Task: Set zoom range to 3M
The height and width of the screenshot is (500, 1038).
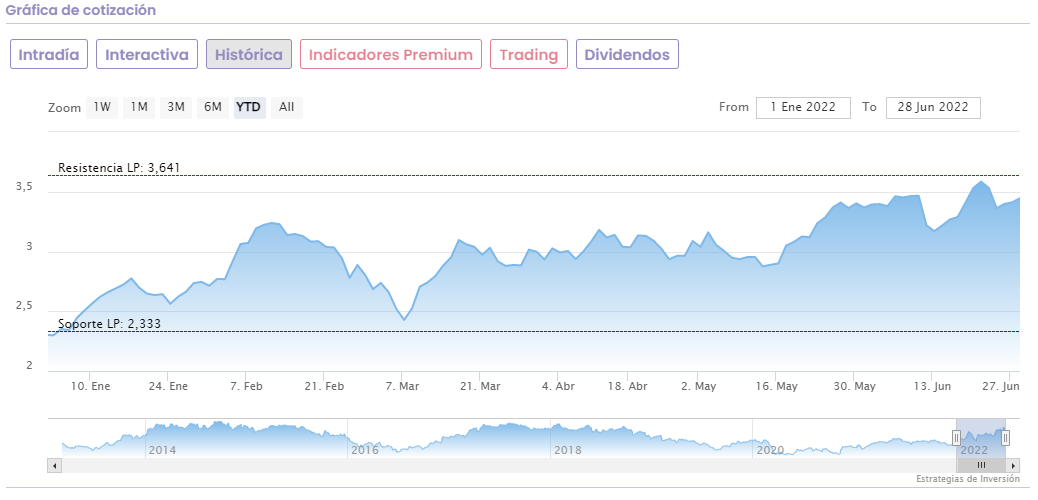Action: (x=176, y=107)
